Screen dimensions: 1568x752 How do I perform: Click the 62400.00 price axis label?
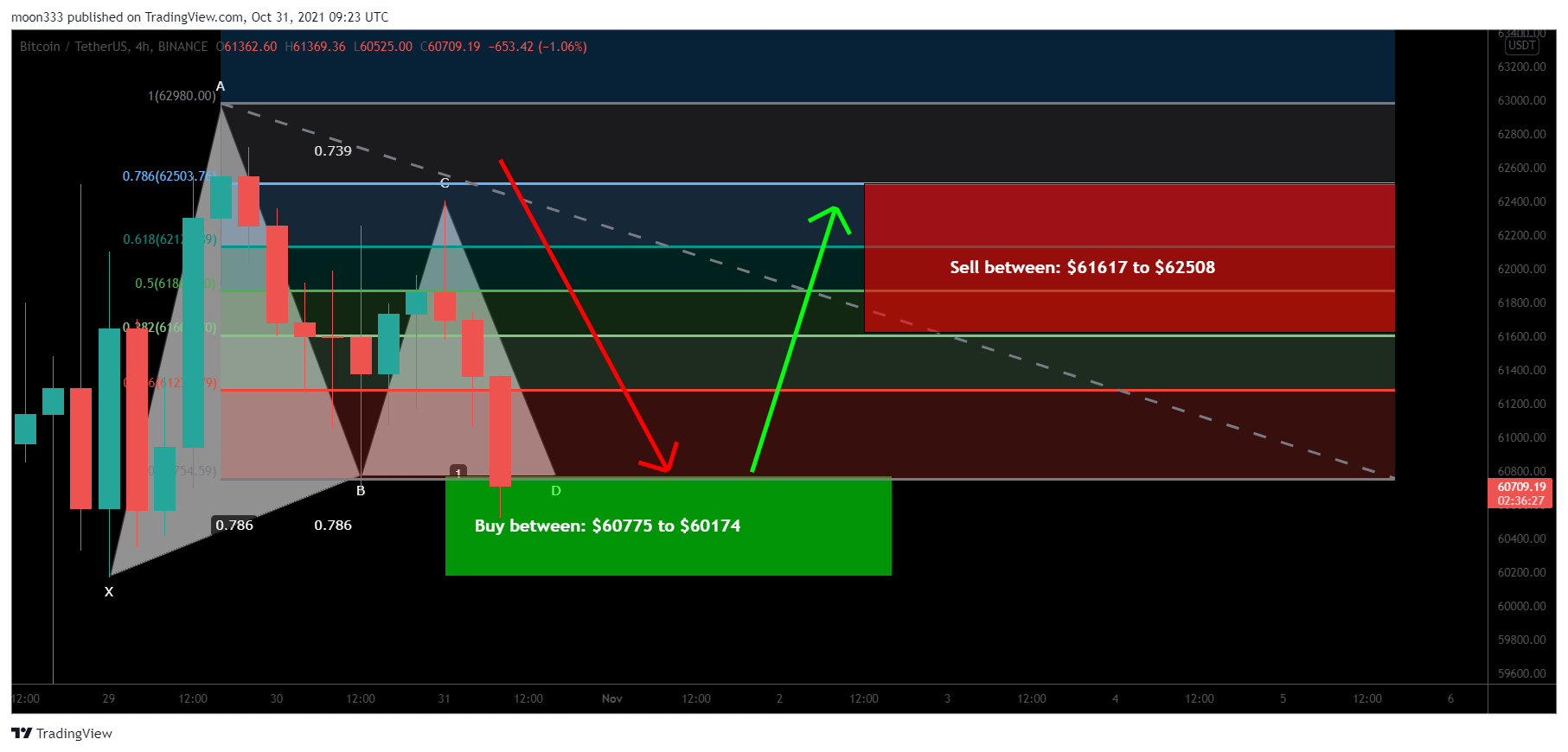pos(1521,201)
